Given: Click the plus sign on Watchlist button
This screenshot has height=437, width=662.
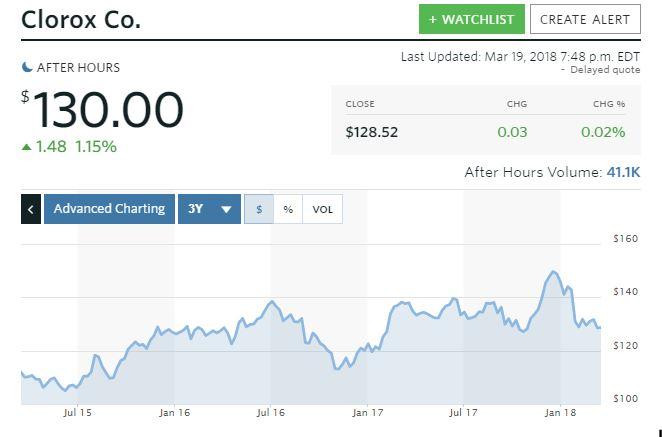Looking at the screenshot, I should coord(432,19).
